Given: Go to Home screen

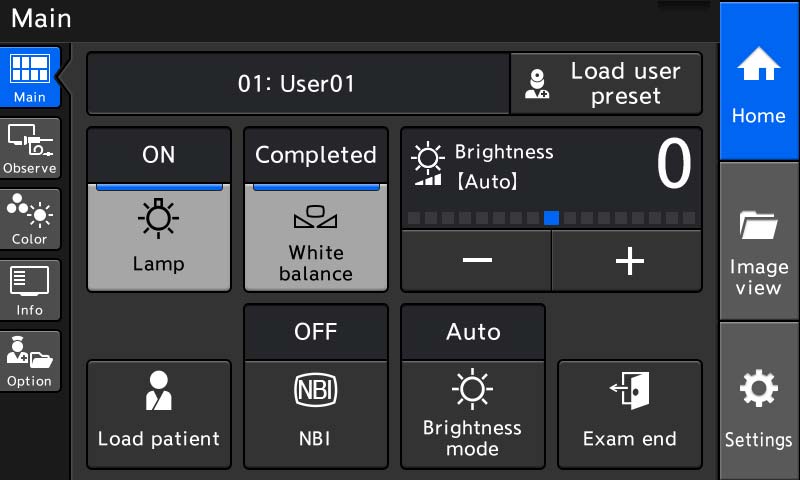Looking at the screenshot, I should 758,80.
